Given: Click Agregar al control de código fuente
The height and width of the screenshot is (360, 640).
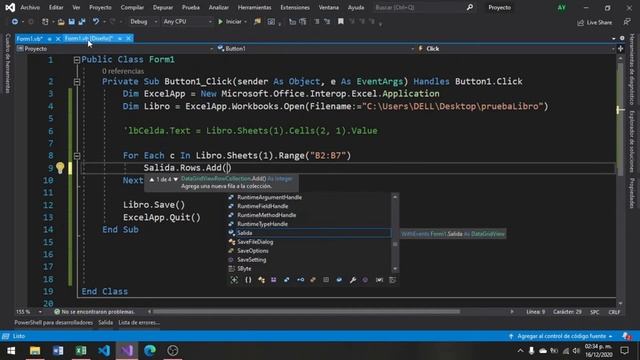Looking at the screenshot, I should (x=561, y=336).
